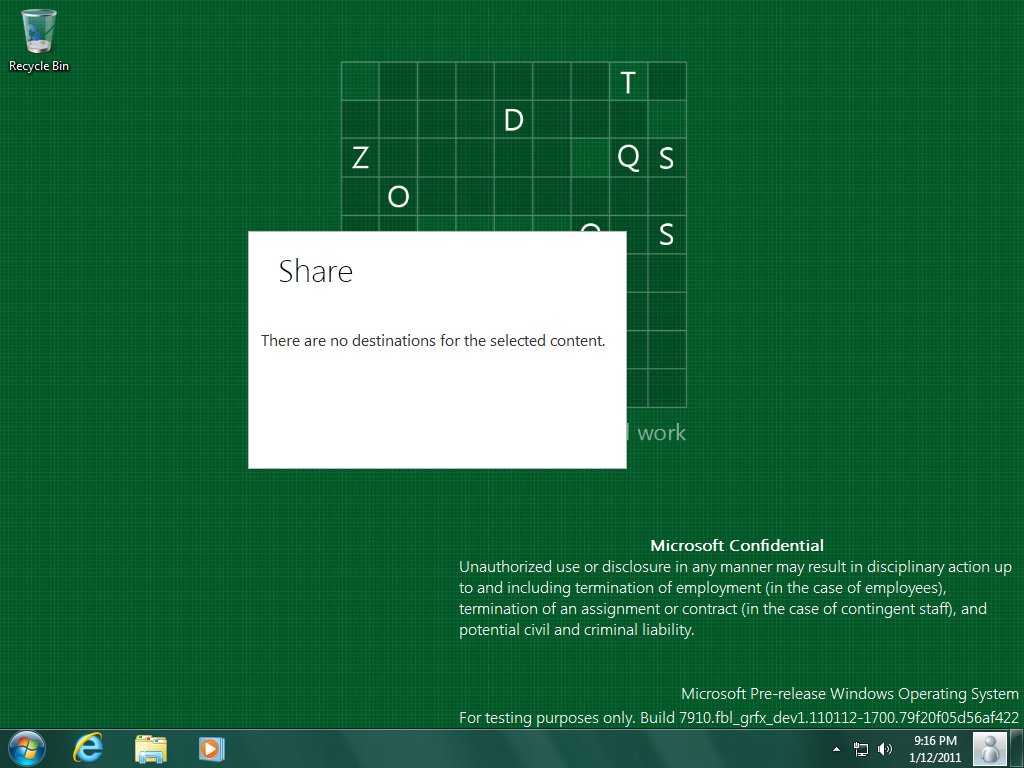Select the T tile in the grid
Viewport: 1024px width, 768px height.
click(x=628, y=82)
